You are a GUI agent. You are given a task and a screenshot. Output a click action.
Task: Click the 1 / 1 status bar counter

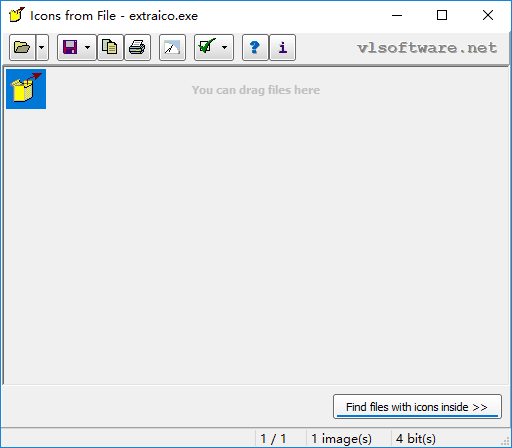tap(273, 439)
